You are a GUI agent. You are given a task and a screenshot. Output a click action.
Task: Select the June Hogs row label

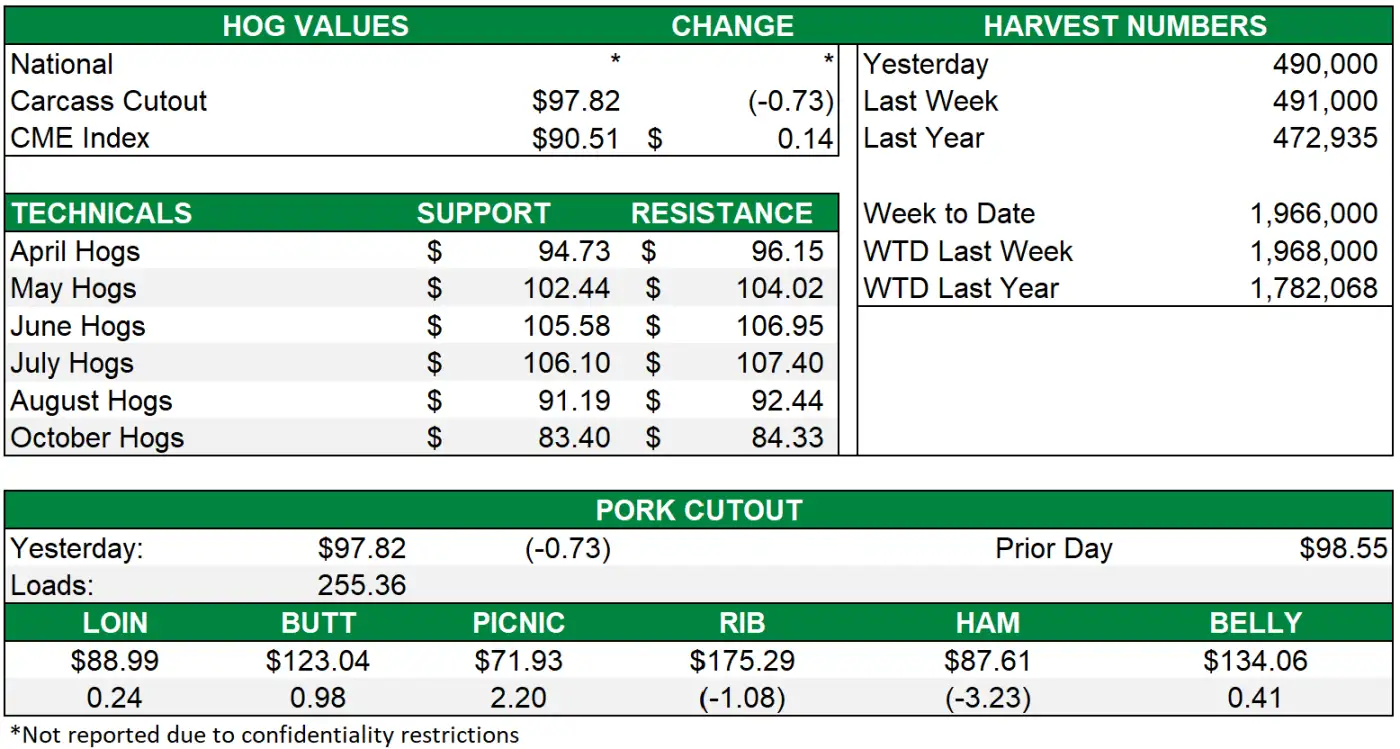pyautogui.click(x=78, y=326)
